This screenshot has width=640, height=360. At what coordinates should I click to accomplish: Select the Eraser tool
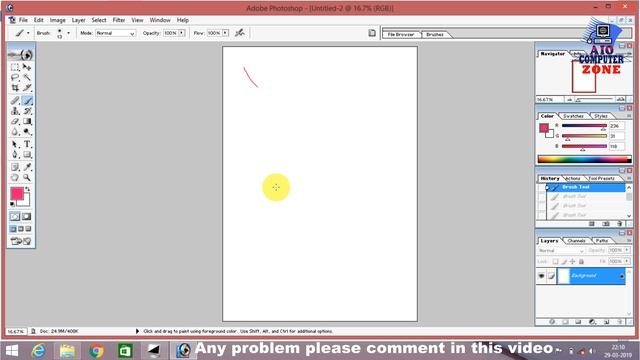coord(15,121)
